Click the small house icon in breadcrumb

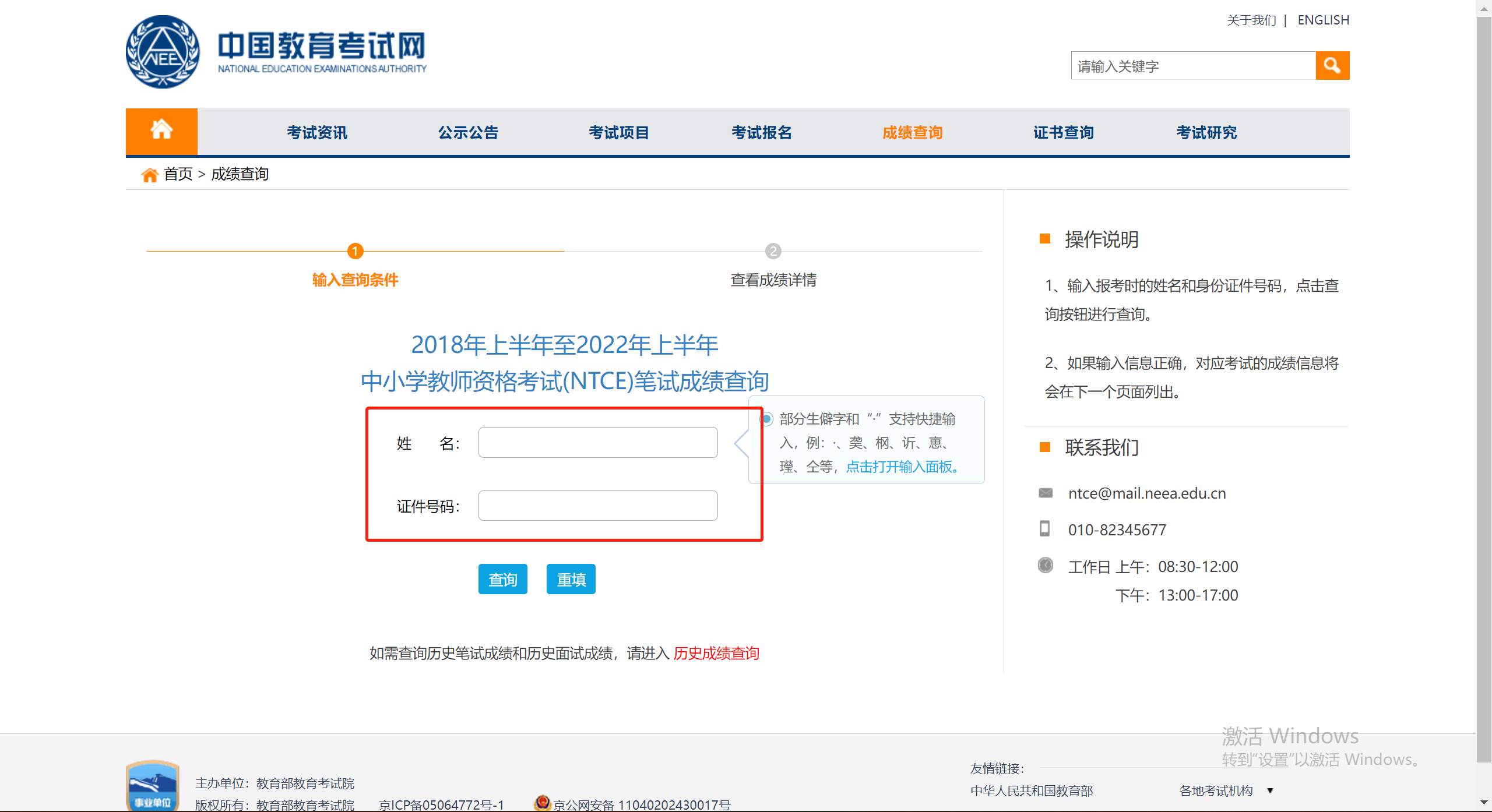[150, 174]
